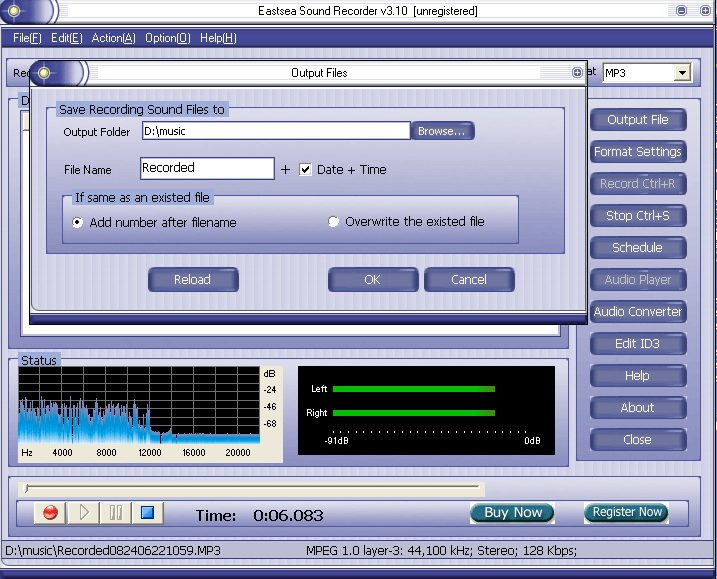The width and height of the screenshot is (717, 579).
Task: Click the Play triangle icon
Action: click(84, 513)
